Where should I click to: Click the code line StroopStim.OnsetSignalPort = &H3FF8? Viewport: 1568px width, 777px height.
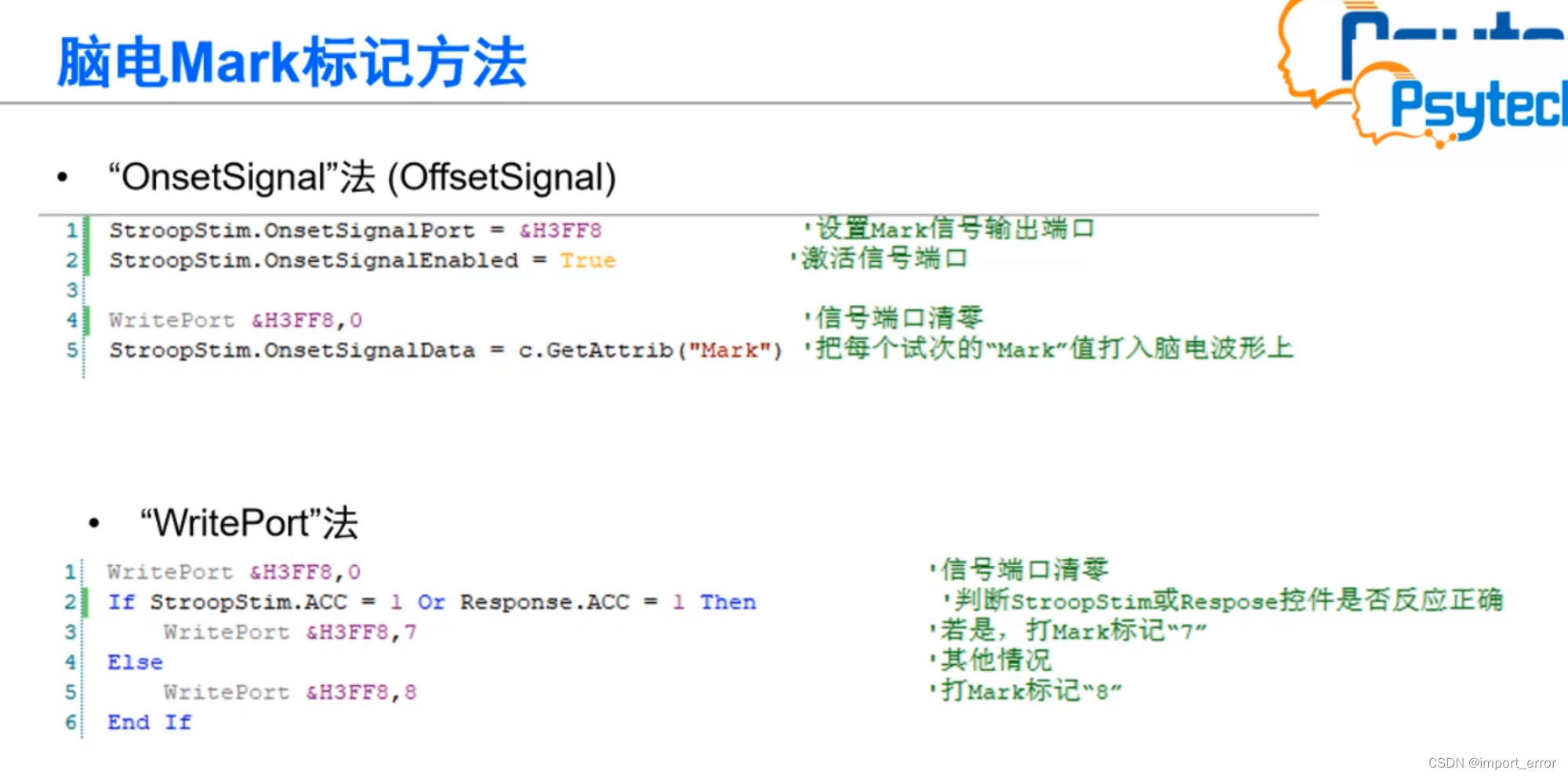(355, 231)
